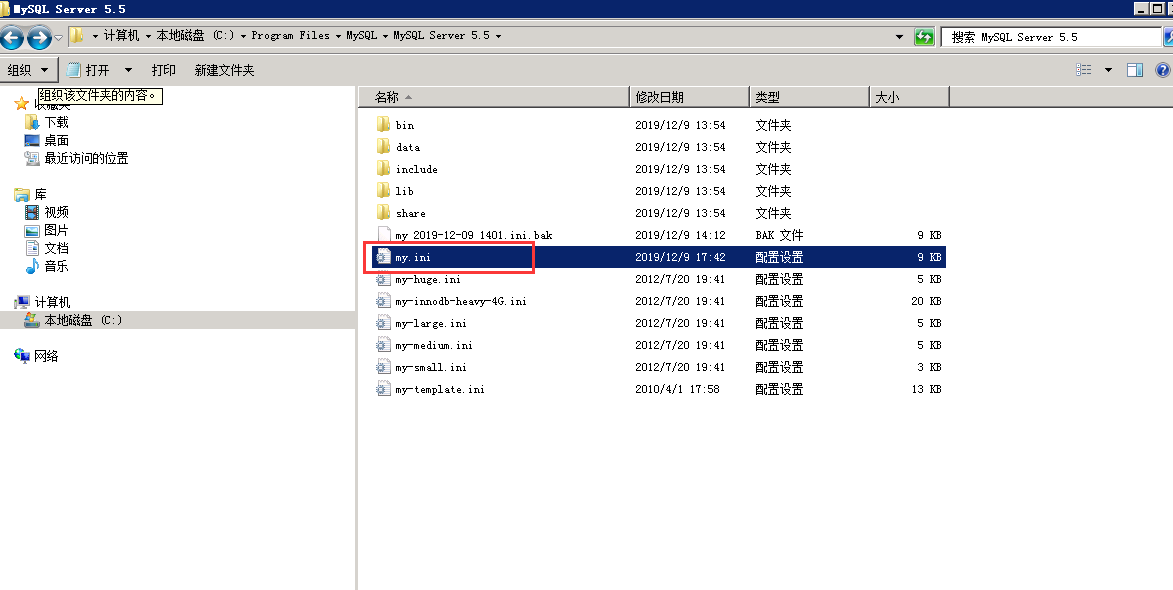Click the 2010/4/1 17:58 date cell
Image resolution: width=1173 pixels, height=590 pixels.
[x=677, y=389]
